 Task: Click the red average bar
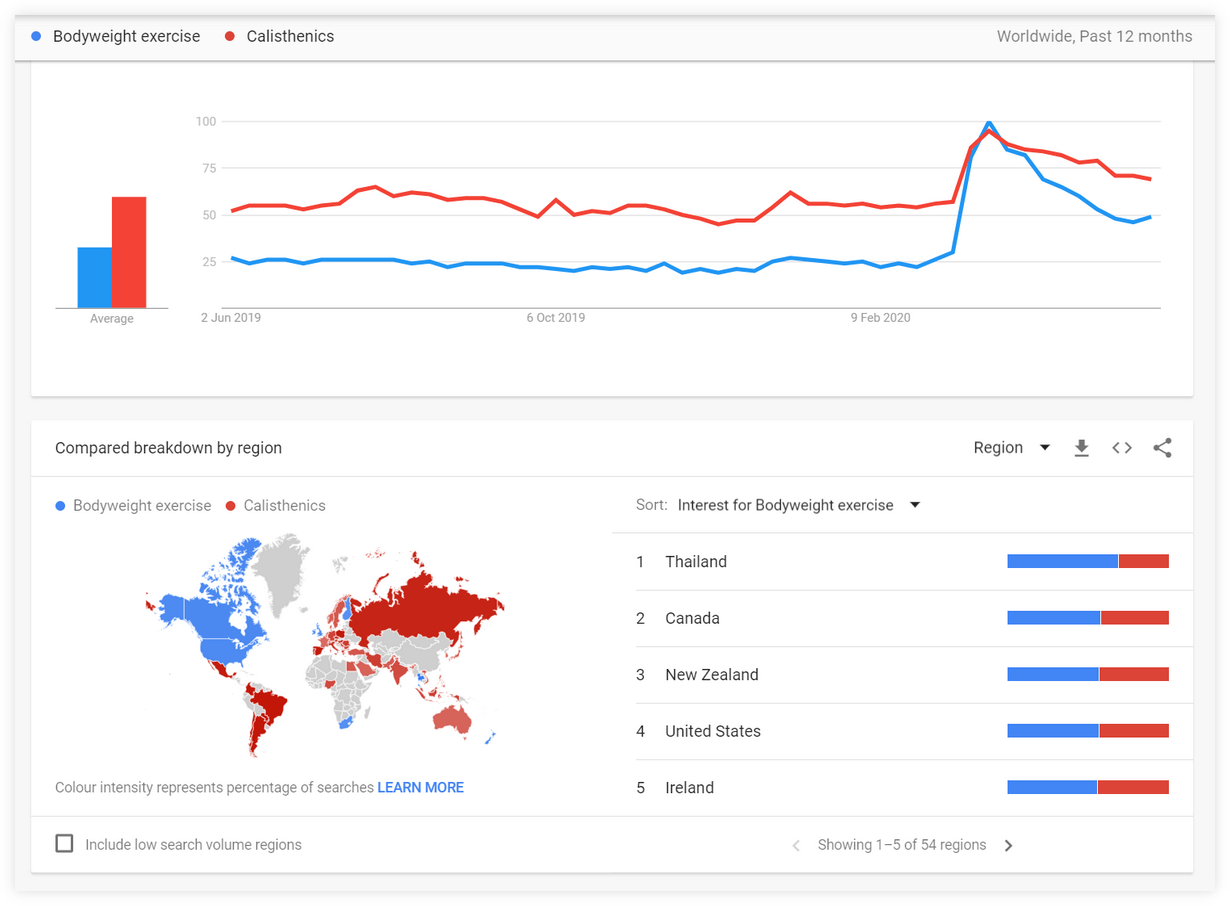(x=129, y=252)
